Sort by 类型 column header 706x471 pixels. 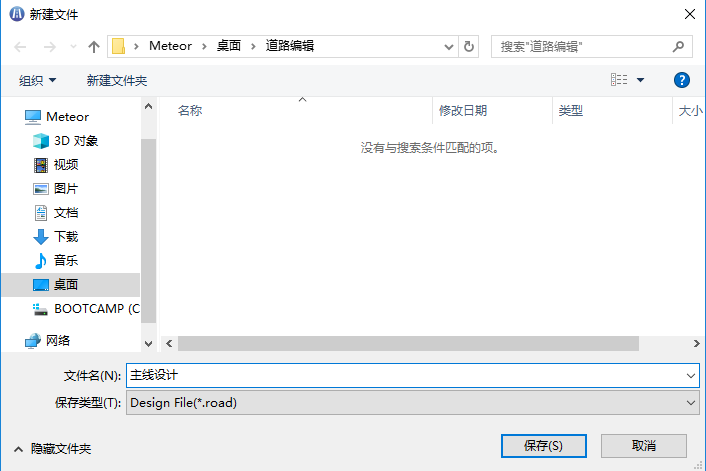[x=570, y=110]
